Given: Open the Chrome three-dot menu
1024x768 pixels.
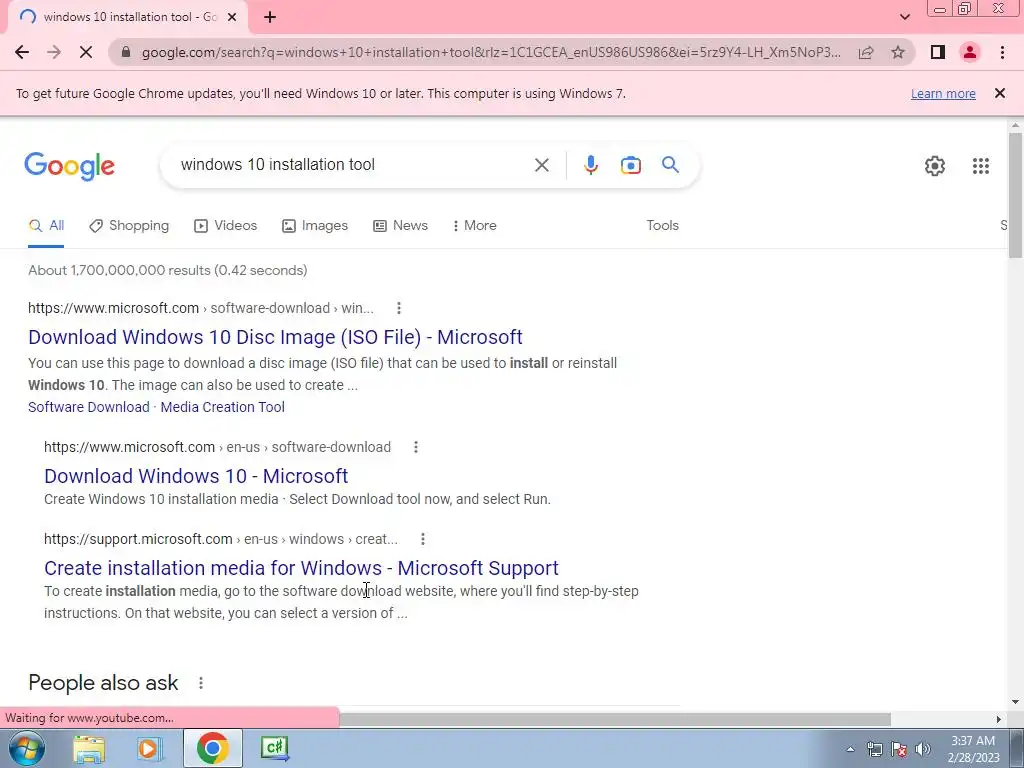Looking at the screenshot, I should (x=1002, y=52).
